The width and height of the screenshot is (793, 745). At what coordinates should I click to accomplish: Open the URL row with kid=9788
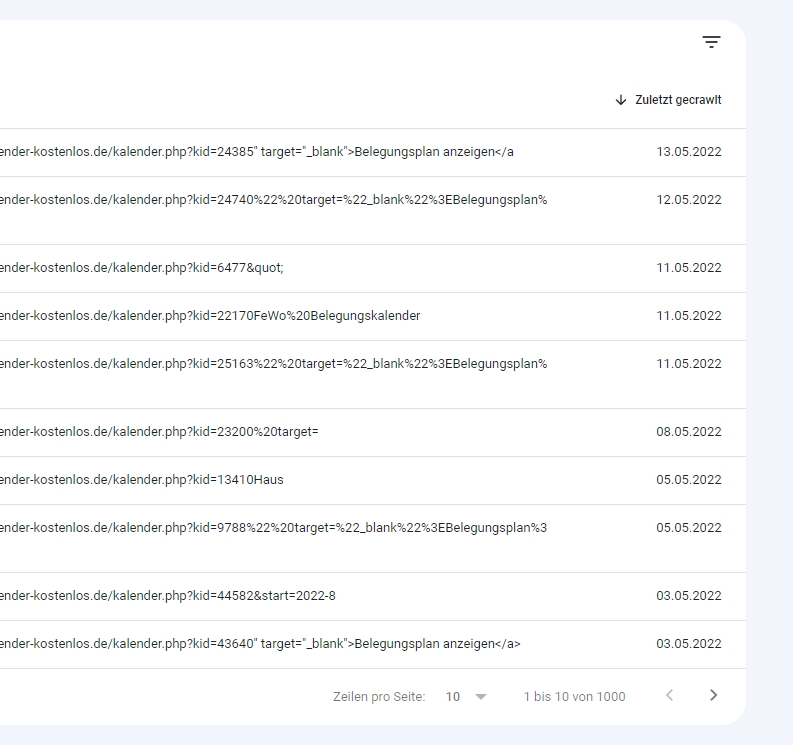pos(273,528)
